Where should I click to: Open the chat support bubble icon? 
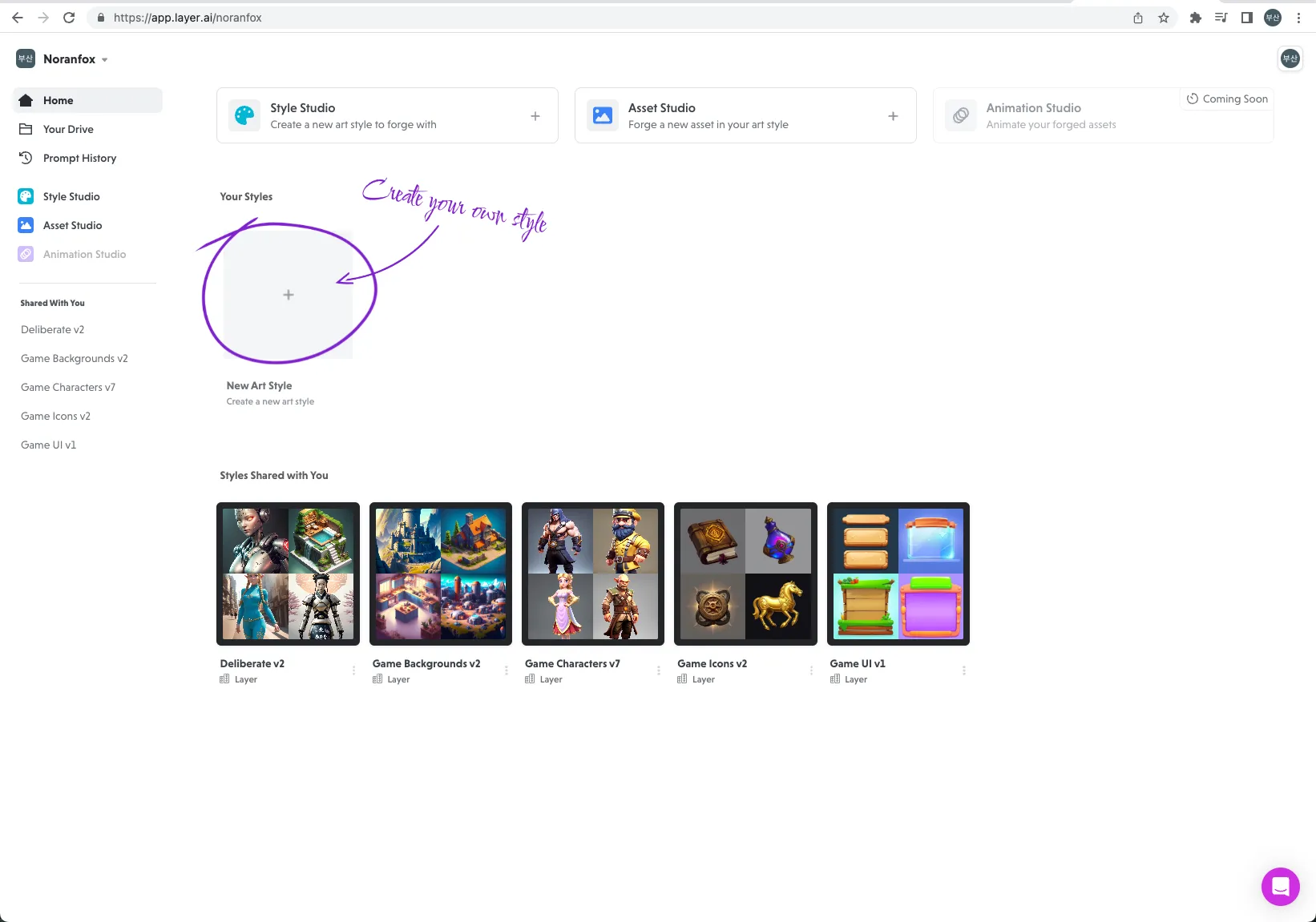point(1280,886)
